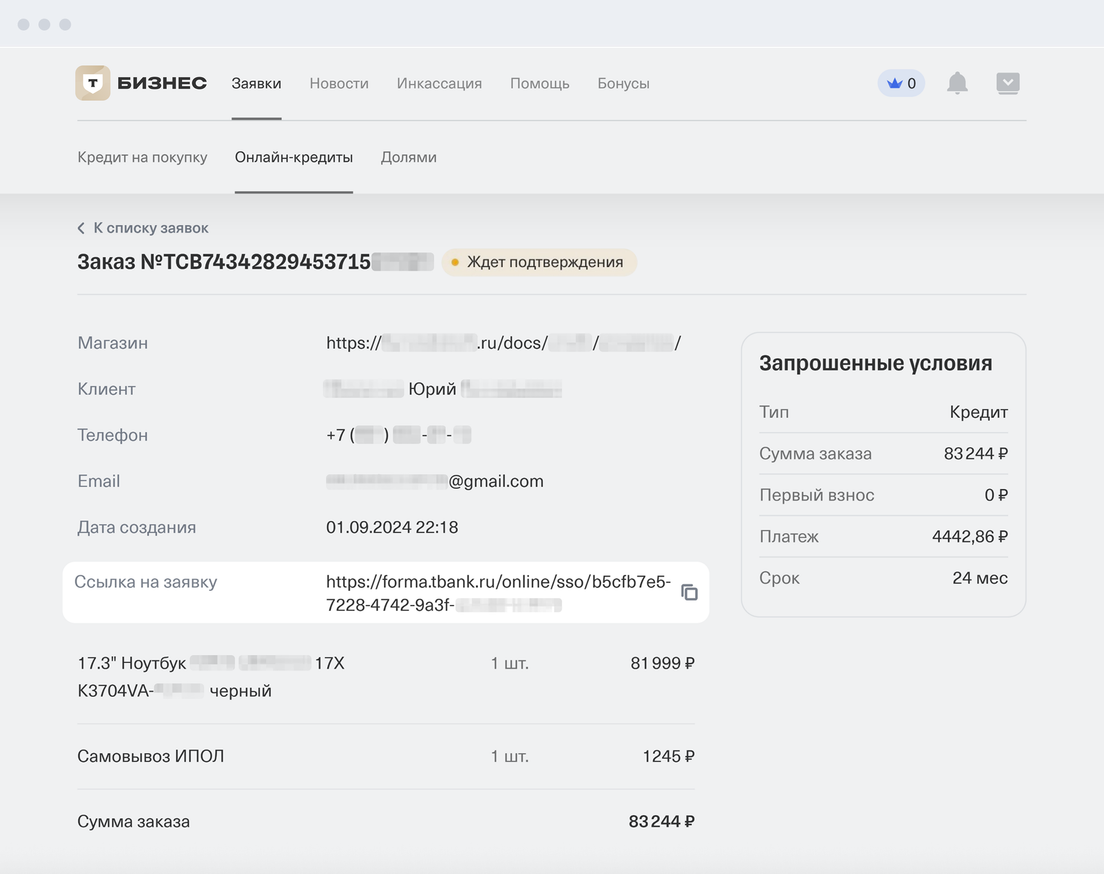Click the 'Ждет подтверждения' status badge
The width and height of the screenshot is (1104, 874).
[x=539, y=262]
